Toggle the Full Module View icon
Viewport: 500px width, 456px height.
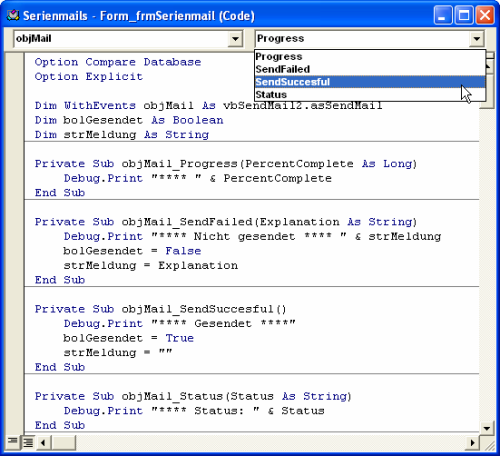click(28, 442)
